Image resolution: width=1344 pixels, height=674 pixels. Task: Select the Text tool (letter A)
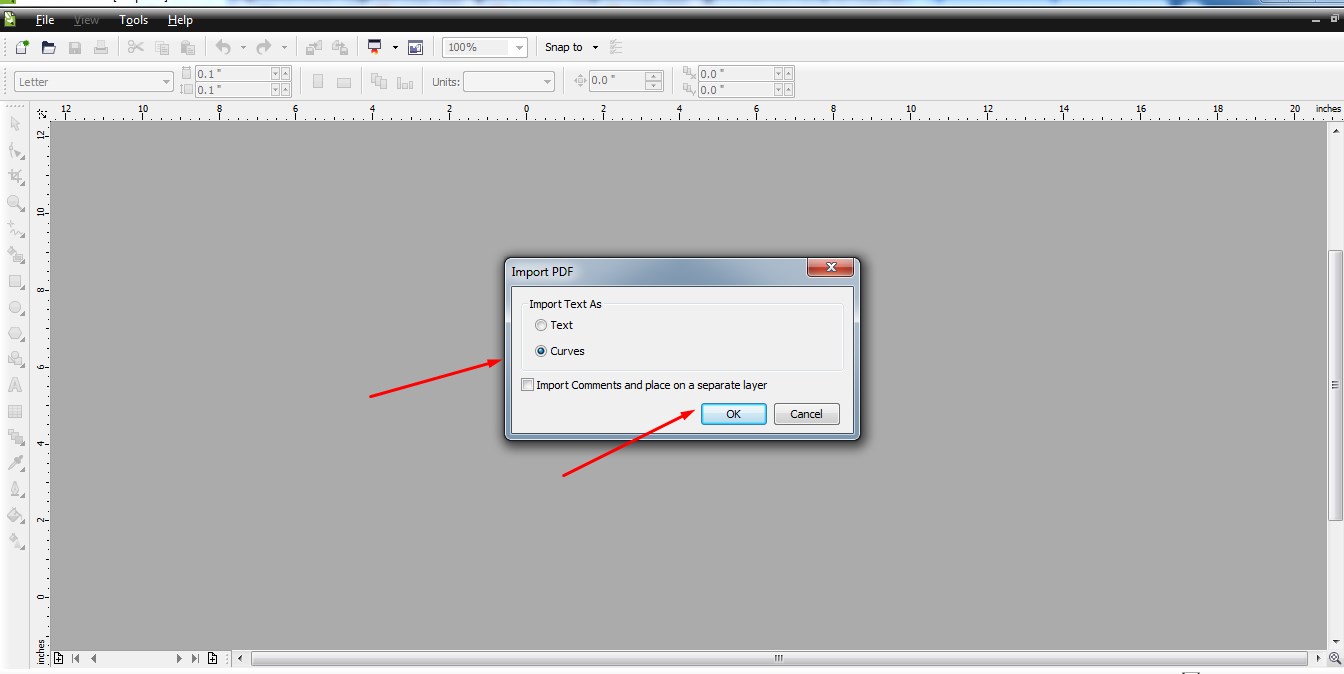15,385
